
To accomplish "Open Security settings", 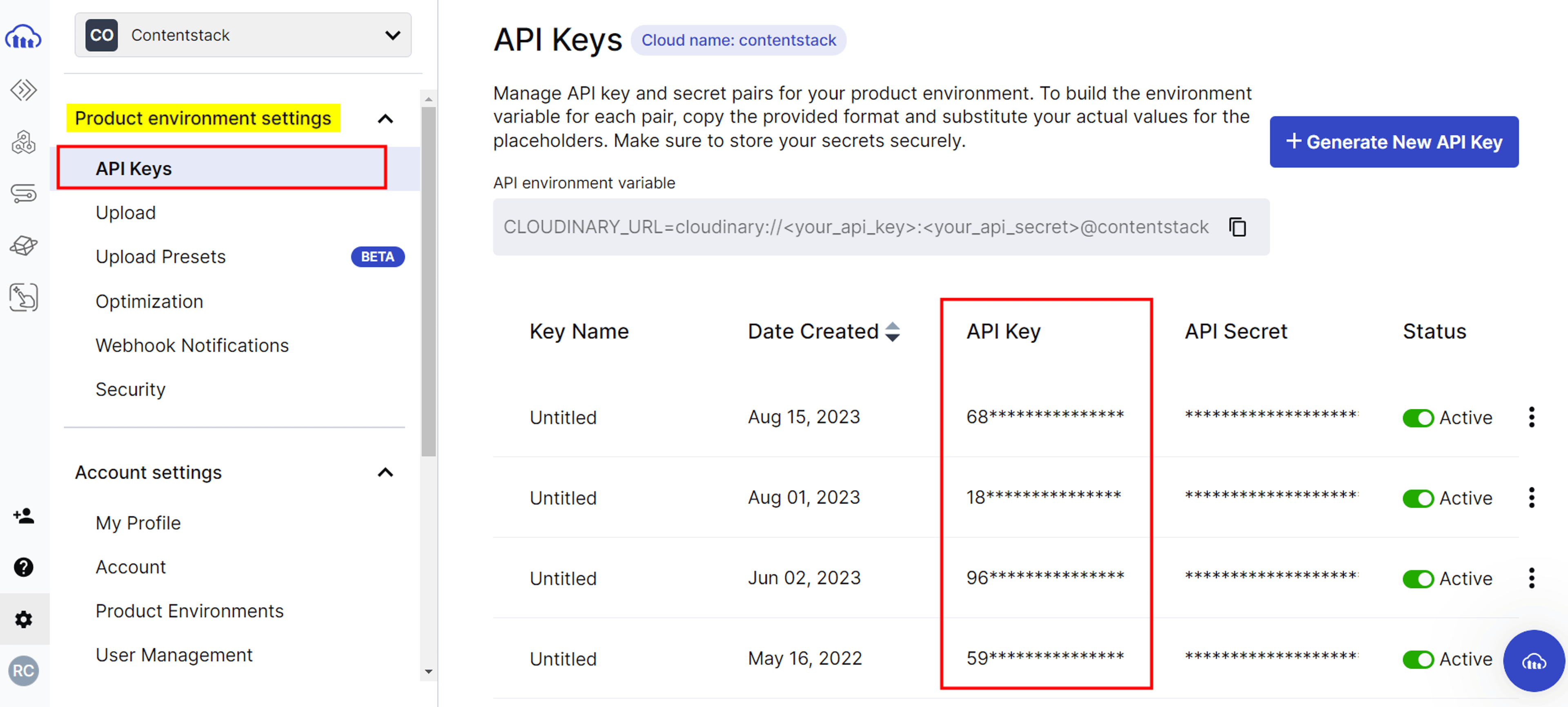I will tap(130, 389).
